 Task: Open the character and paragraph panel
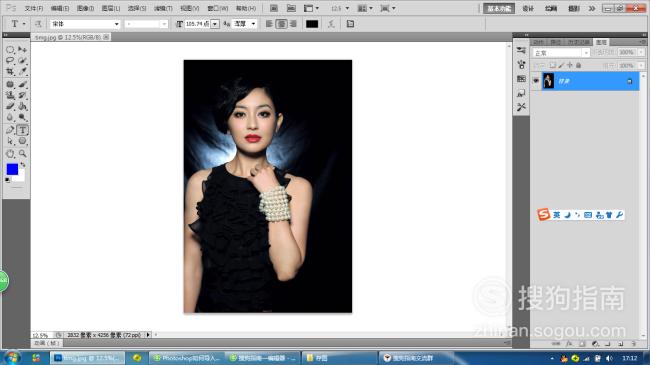tap(350, 24)
